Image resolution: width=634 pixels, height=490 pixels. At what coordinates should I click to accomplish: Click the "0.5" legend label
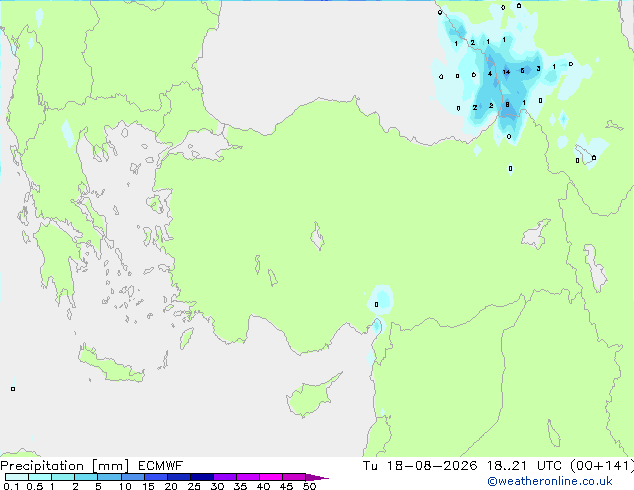point(35,486)
